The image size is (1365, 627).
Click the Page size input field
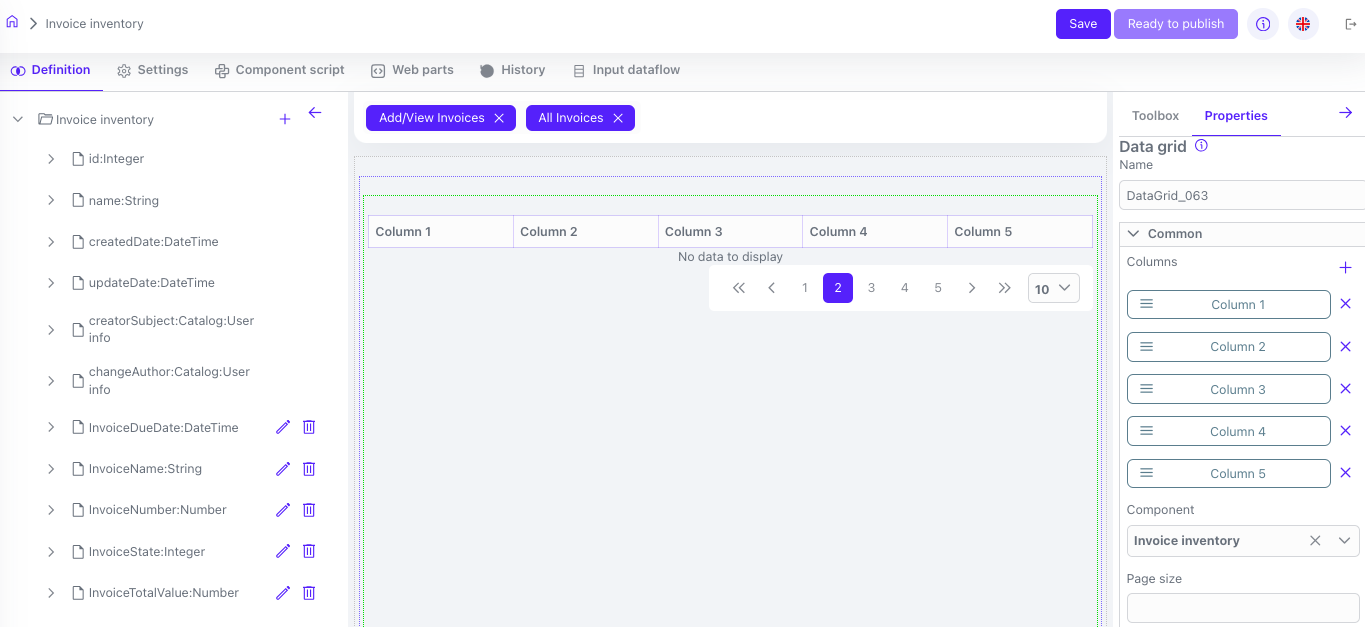(1243, 608)
